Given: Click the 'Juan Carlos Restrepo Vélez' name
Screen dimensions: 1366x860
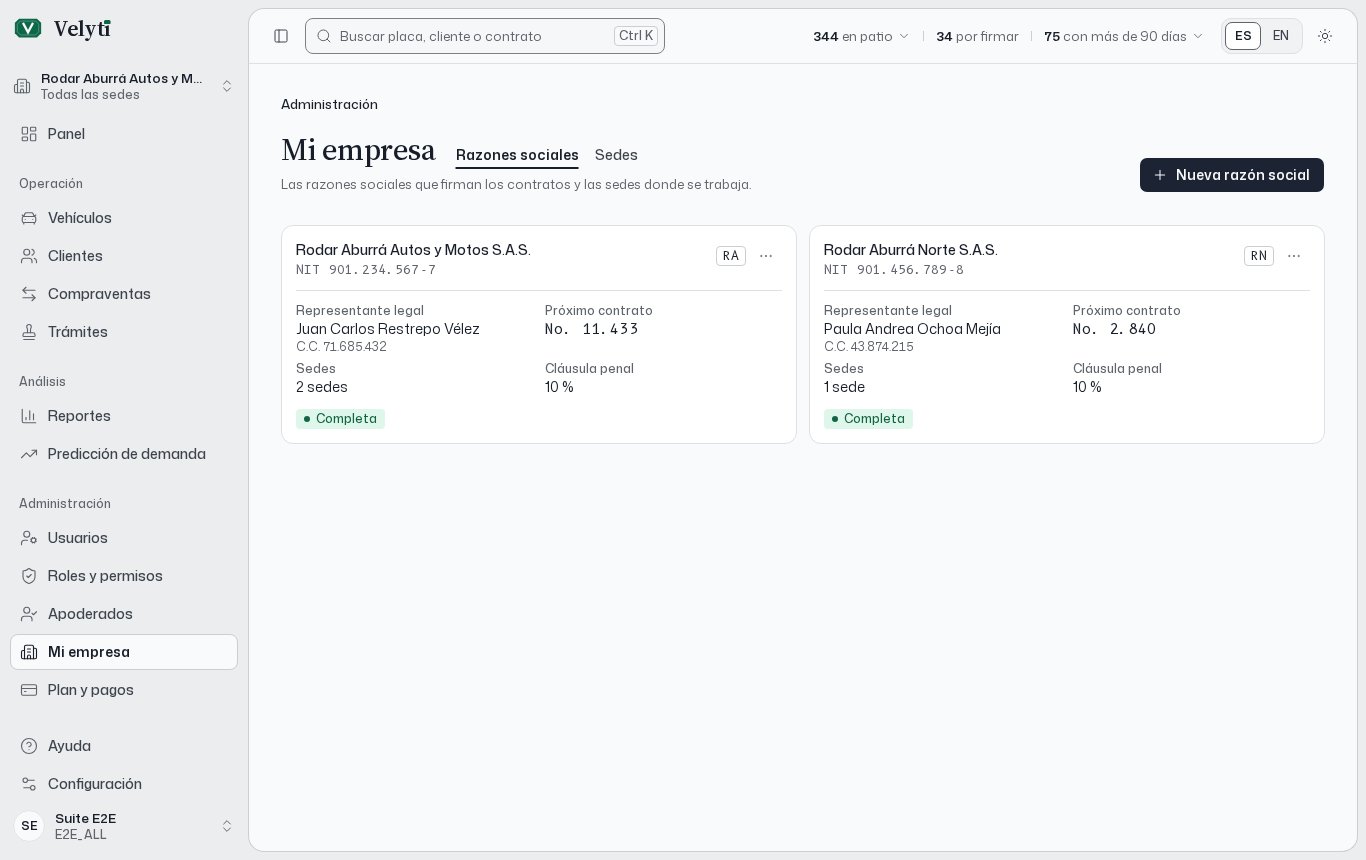Looking at the screenshot, I should coord(388,329).
